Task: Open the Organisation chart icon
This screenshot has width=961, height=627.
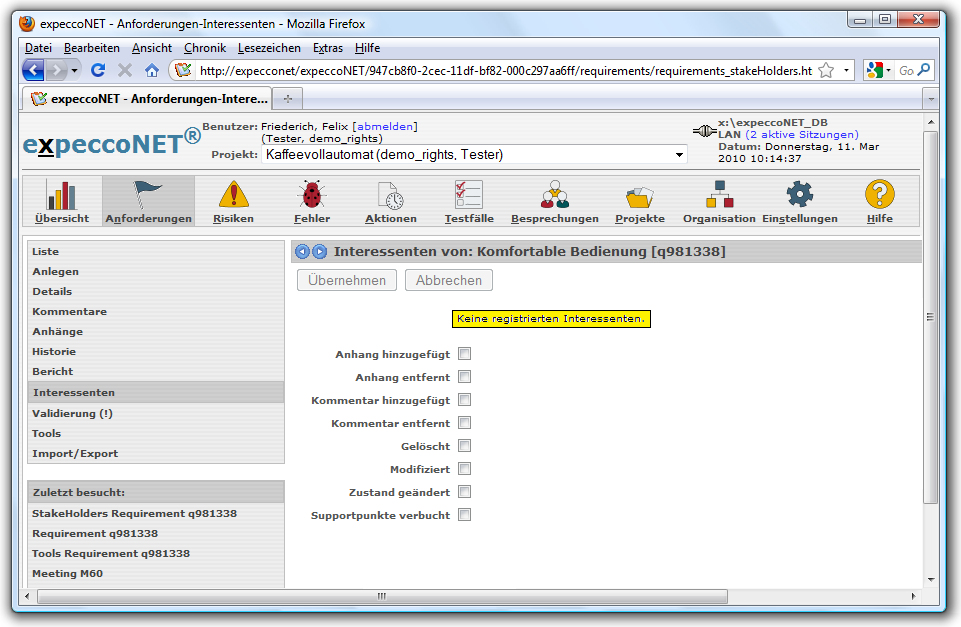Action: tap(719, 195)
